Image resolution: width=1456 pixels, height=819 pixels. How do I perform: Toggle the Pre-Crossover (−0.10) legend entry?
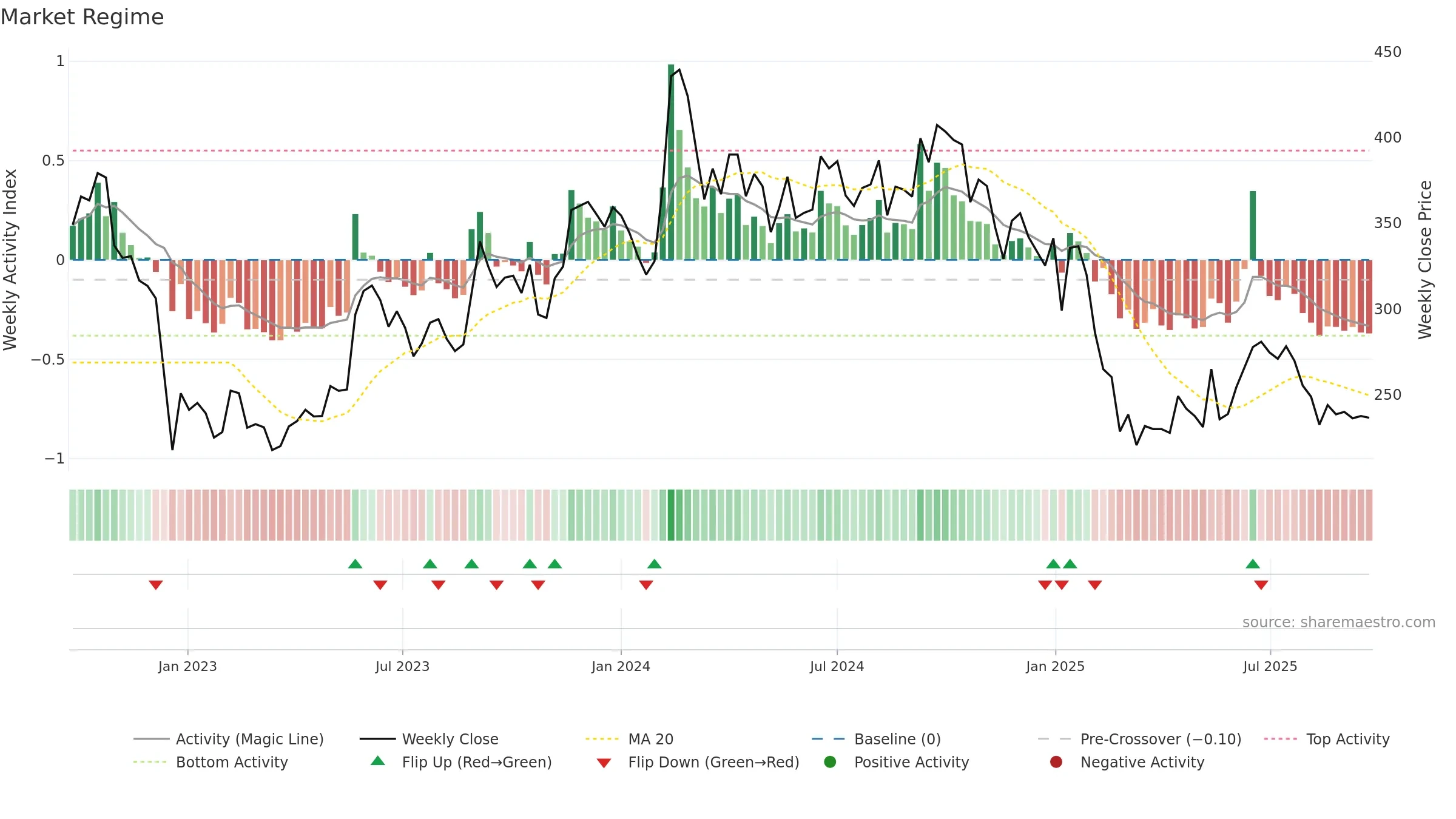[1139, 739]
